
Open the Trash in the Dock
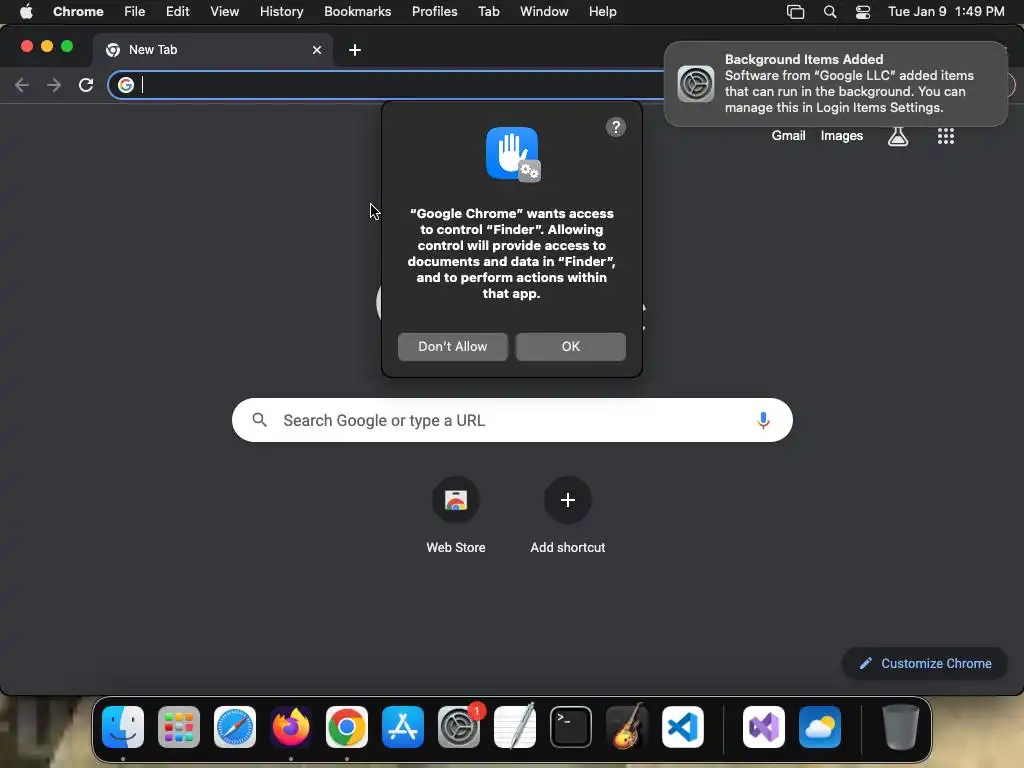[901, 727]
